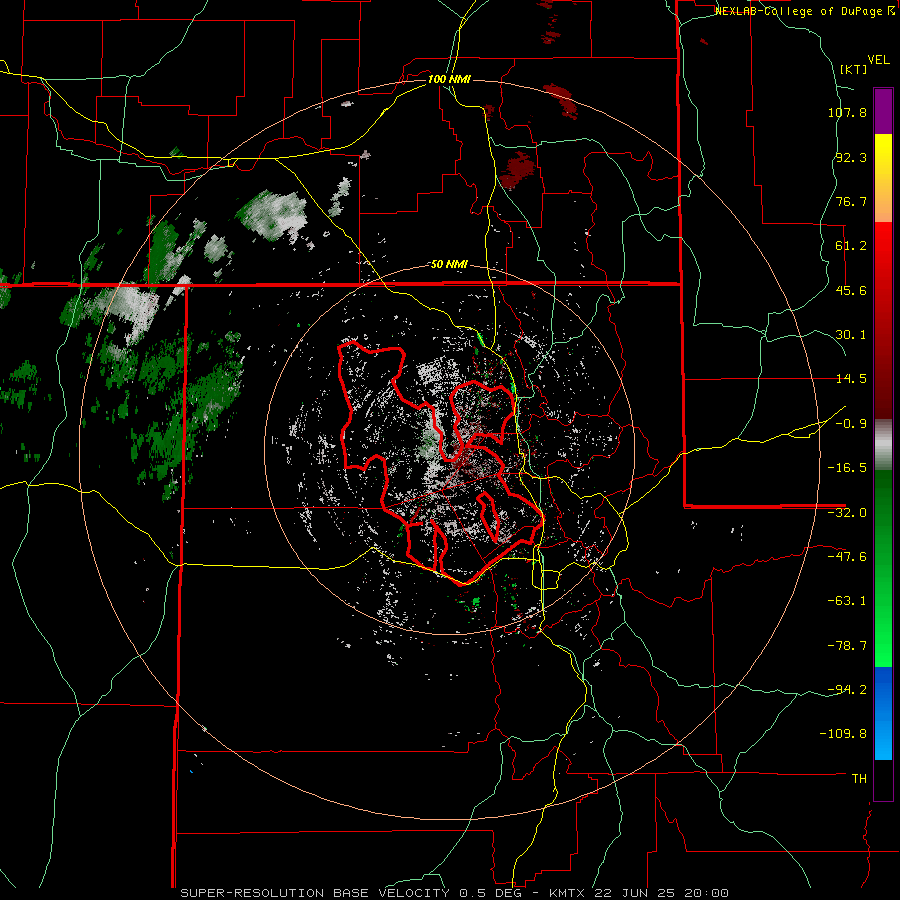Click the 92.3 velocity scale value
The height and width of the screenshot is (900, 900).
tap(851, 157)
